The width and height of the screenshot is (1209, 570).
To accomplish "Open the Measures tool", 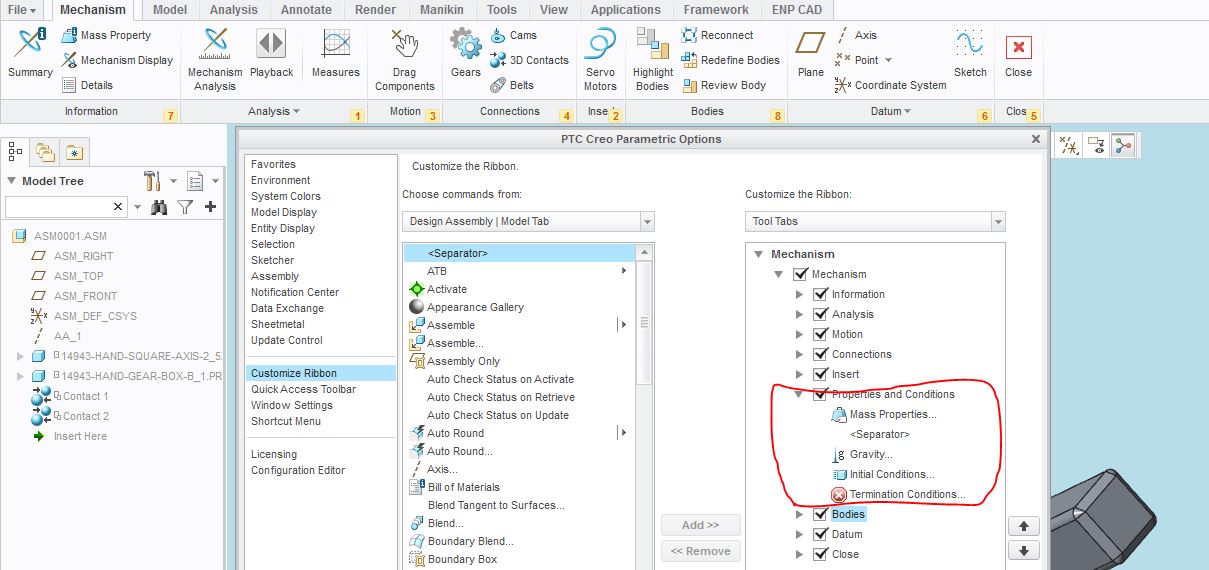I will 336,53.
